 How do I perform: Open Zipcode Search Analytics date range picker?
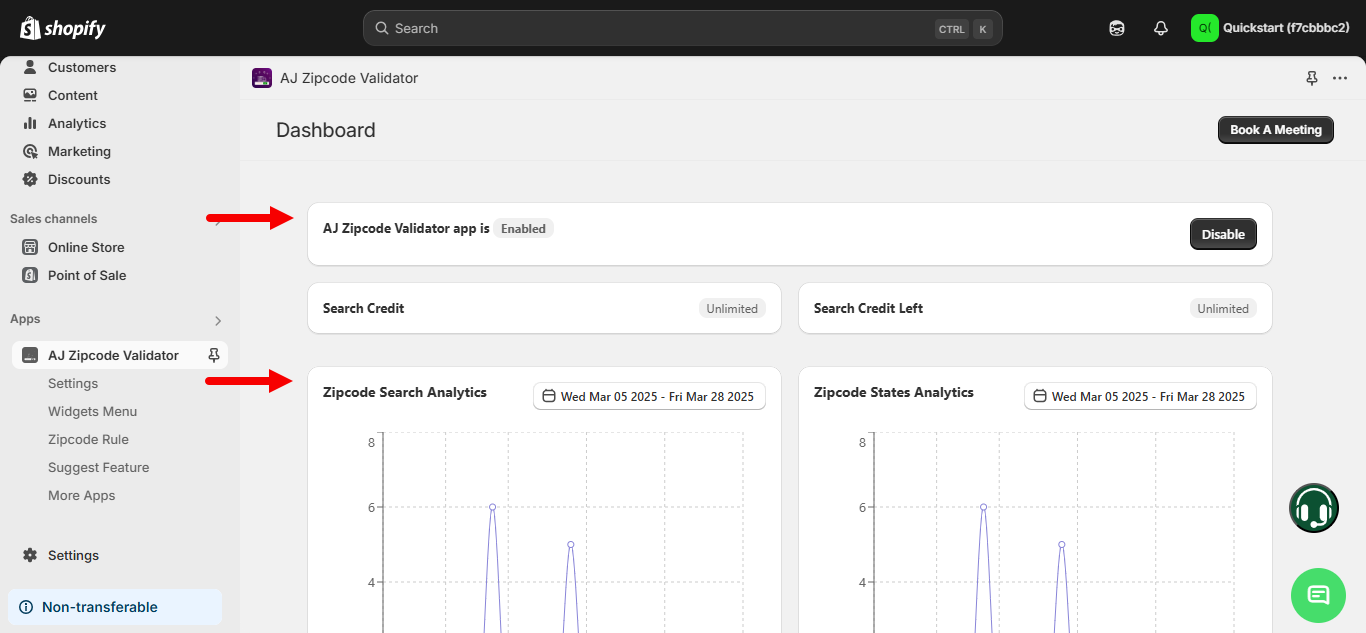coord(648,396)
